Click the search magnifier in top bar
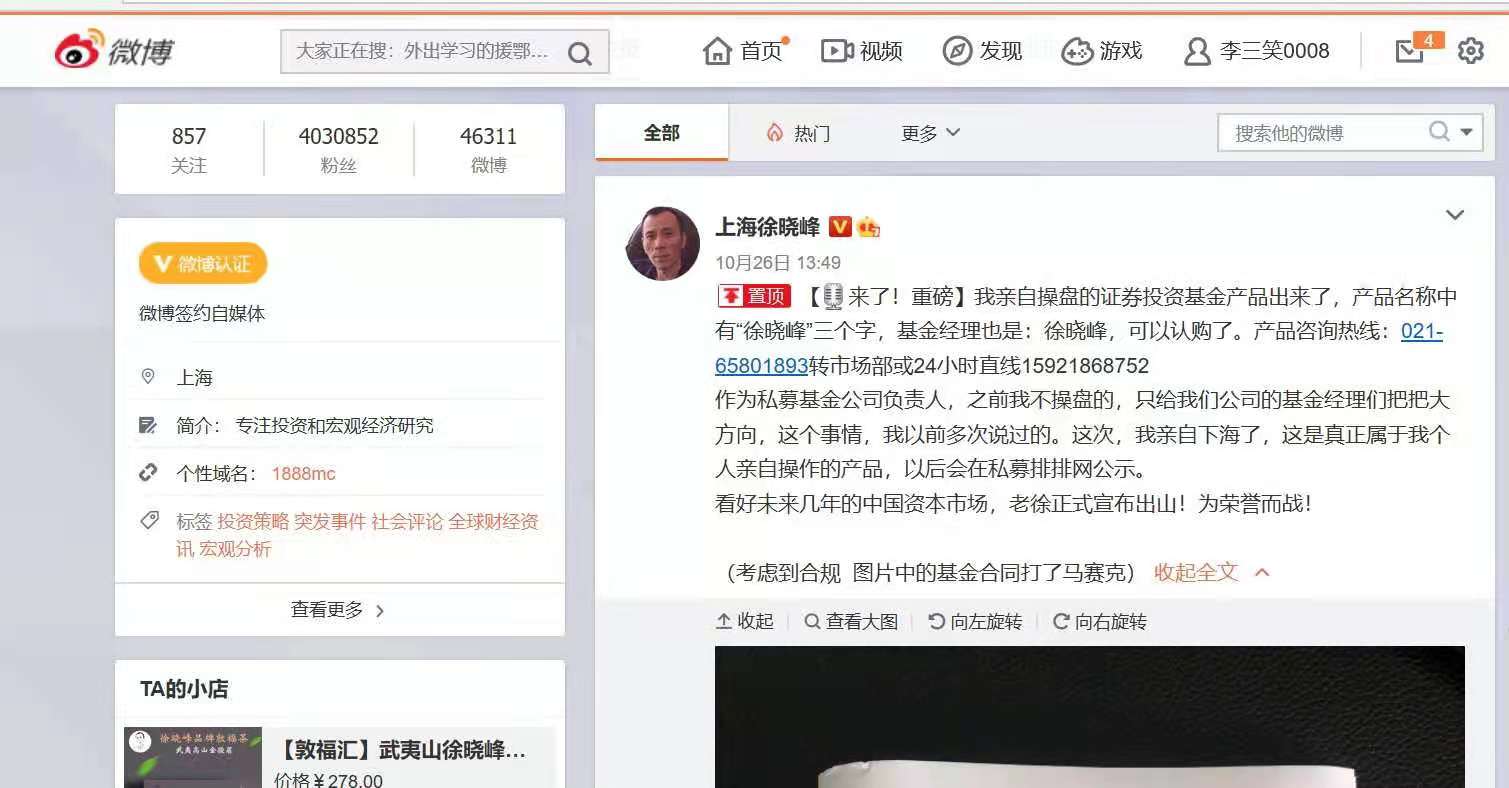Screen dimensions: 1509x788 point(580,53)
